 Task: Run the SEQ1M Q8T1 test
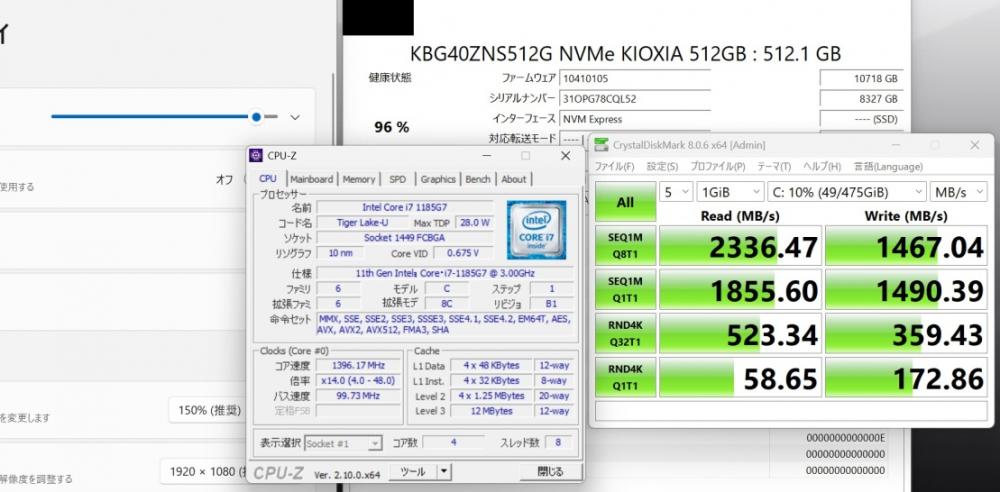(x=625, y=245)
